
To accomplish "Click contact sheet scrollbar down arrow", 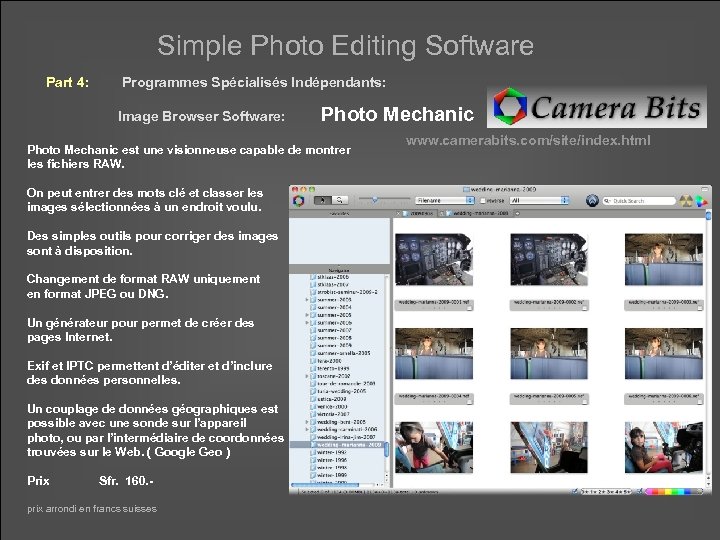I will pos(709,484).
